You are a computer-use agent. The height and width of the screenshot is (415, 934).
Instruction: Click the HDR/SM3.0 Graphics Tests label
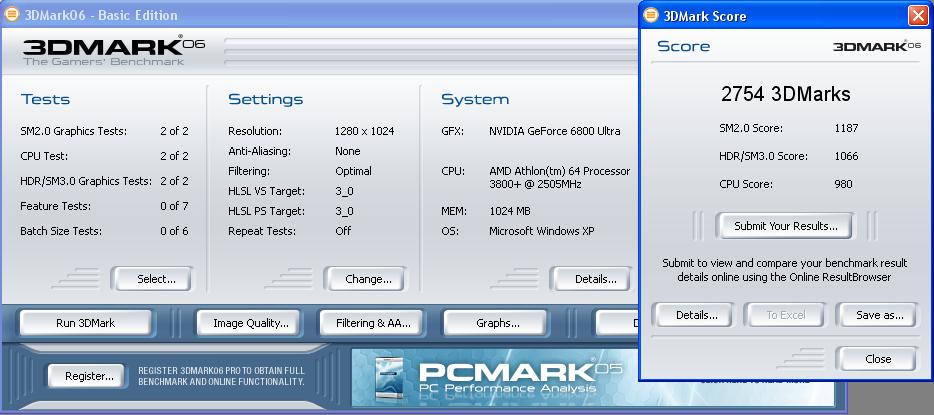86,181
